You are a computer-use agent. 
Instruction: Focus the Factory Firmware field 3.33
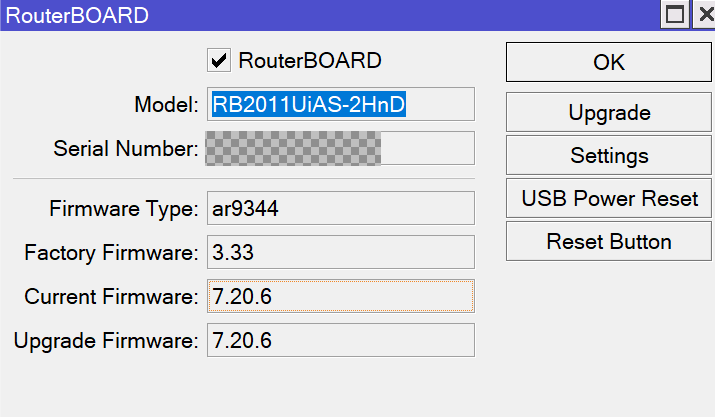point(340,253)
